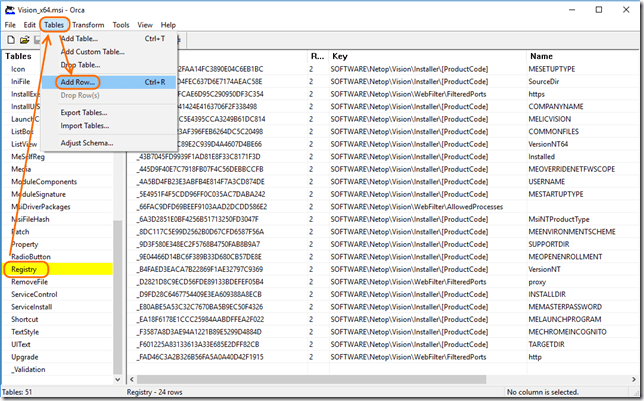Click the INSTALLDIR name cell

click(550, 294)
